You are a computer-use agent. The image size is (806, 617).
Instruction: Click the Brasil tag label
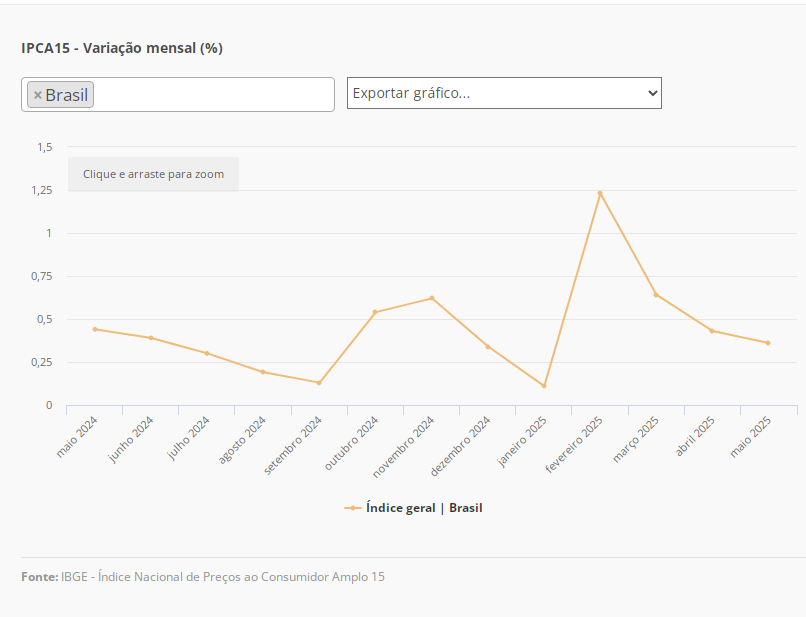(67, 96)
